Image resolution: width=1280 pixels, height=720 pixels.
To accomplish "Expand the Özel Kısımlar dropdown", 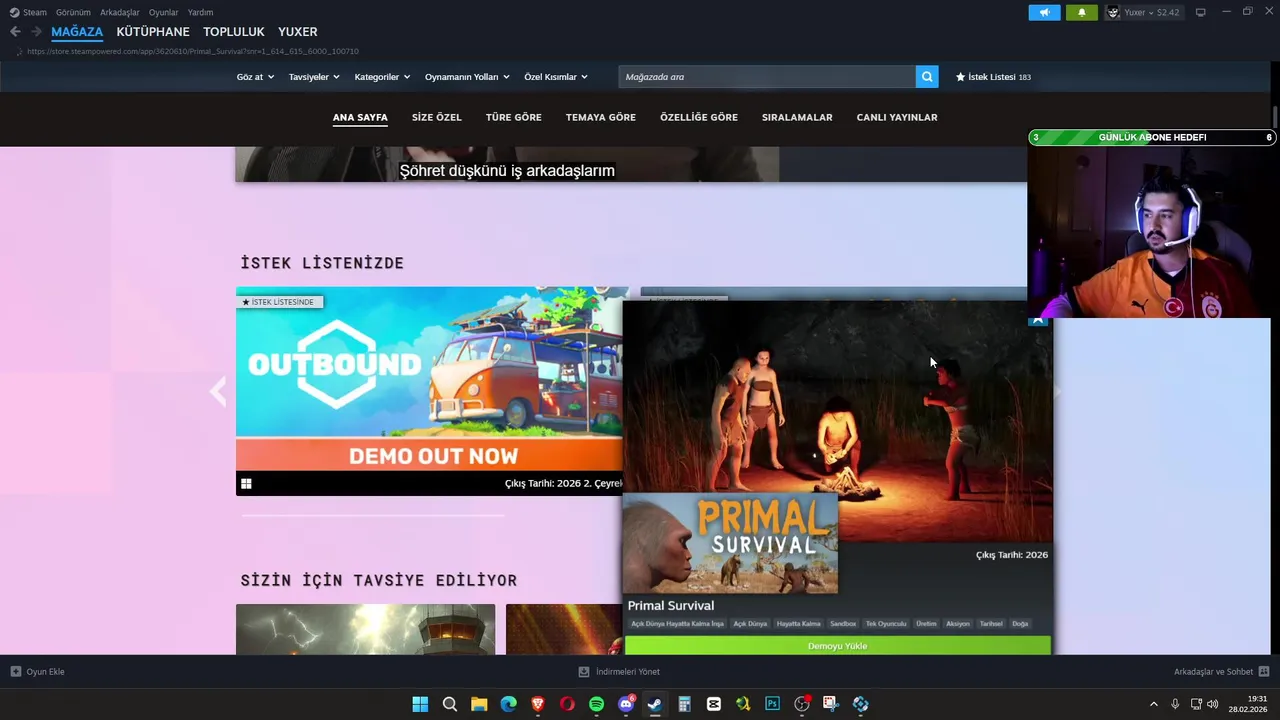I will pyautogui.click(x=556, y=77).
